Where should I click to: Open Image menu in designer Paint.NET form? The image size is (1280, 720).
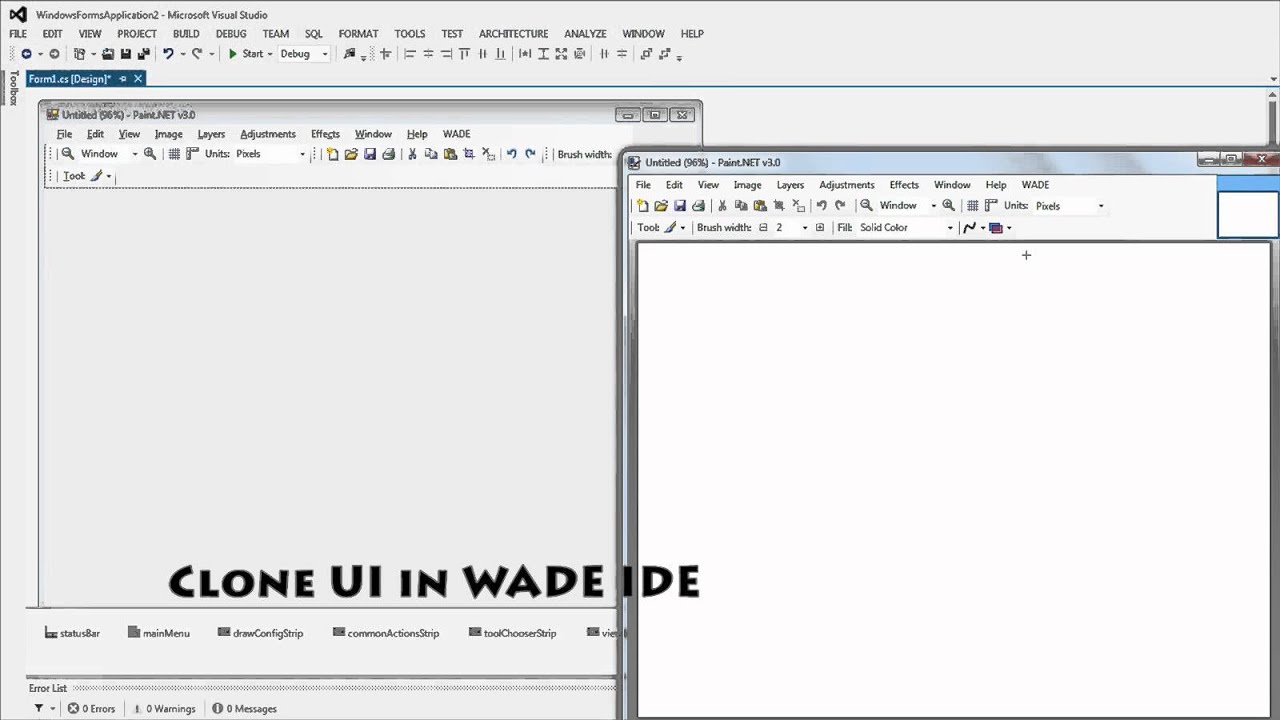(x=168, y=134)
